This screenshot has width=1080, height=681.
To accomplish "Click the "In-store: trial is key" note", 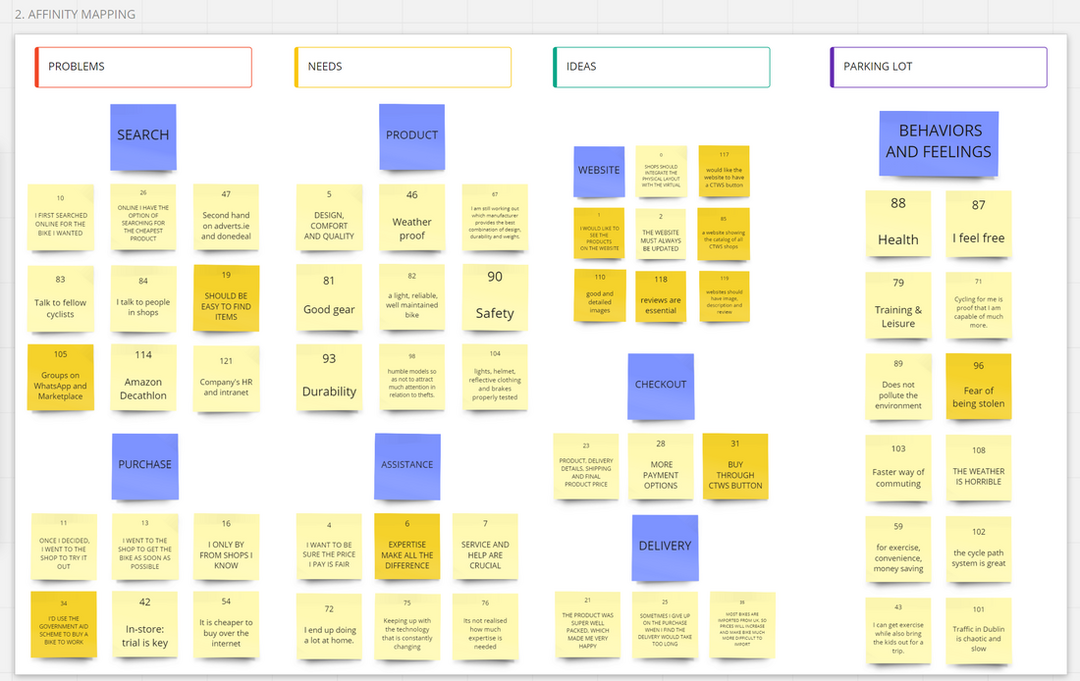I will pos(144,624).
